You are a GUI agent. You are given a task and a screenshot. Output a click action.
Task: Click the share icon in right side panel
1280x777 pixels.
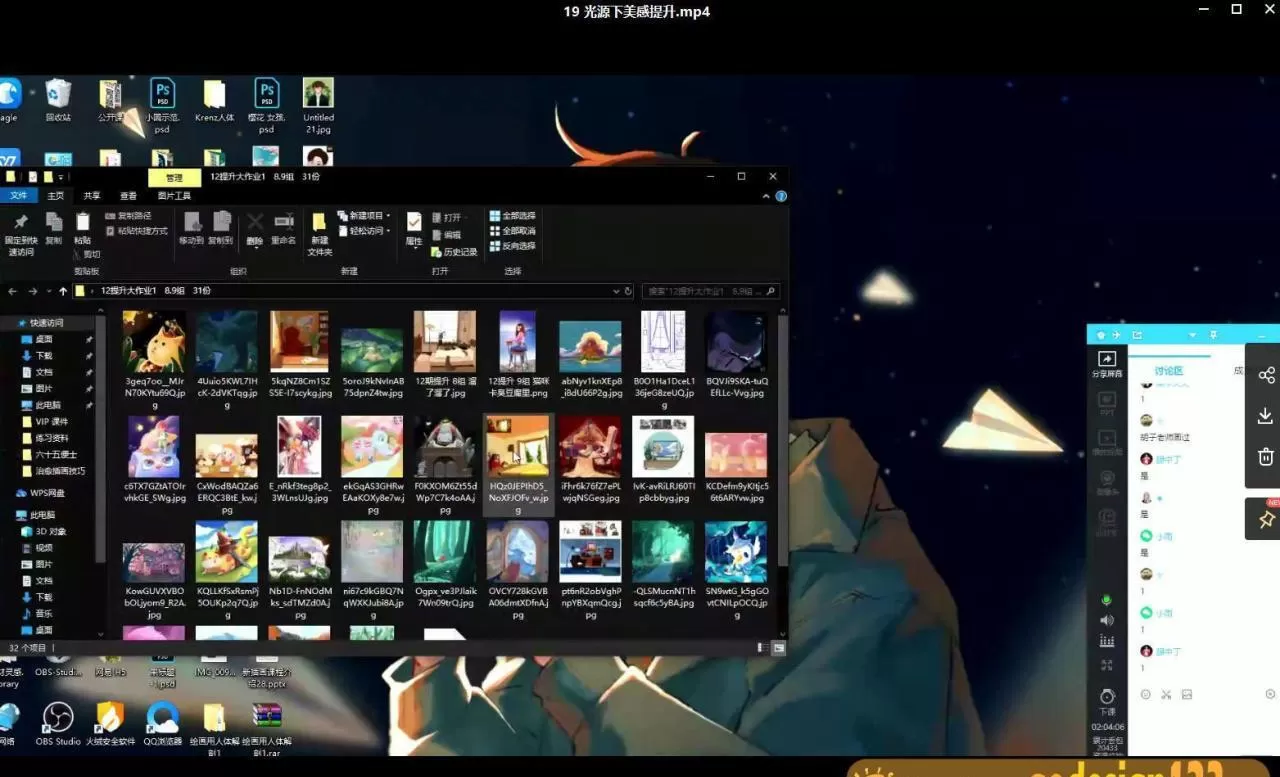coord(1266,376)
